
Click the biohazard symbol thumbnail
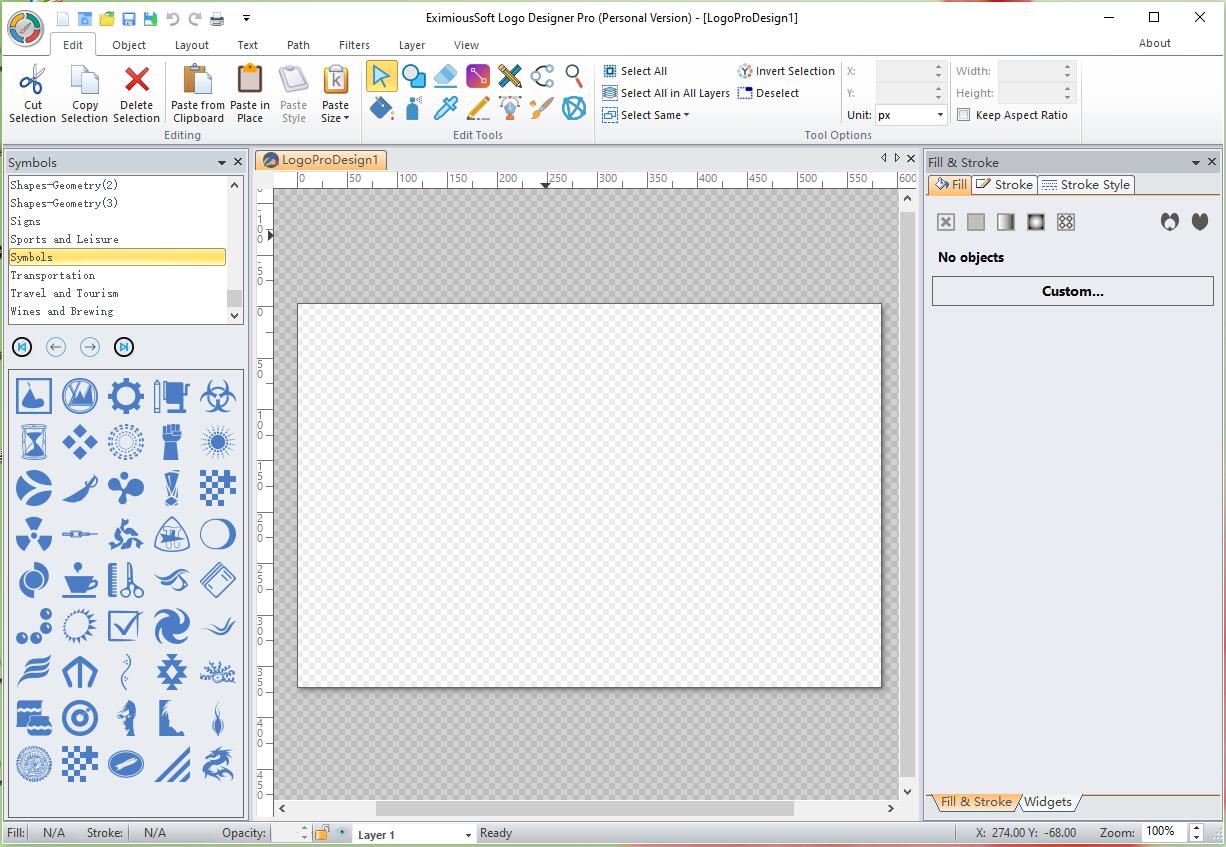tap(217, 397)
